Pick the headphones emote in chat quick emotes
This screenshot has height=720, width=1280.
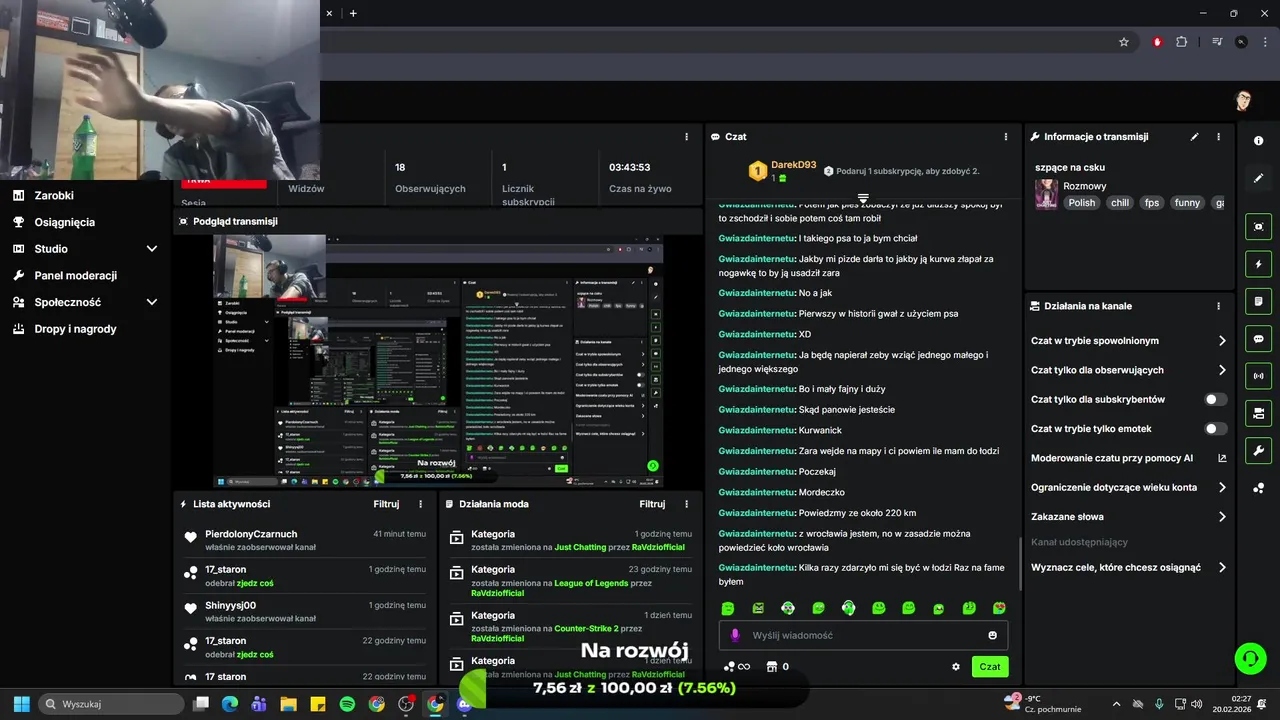click(x=848, y=608)
